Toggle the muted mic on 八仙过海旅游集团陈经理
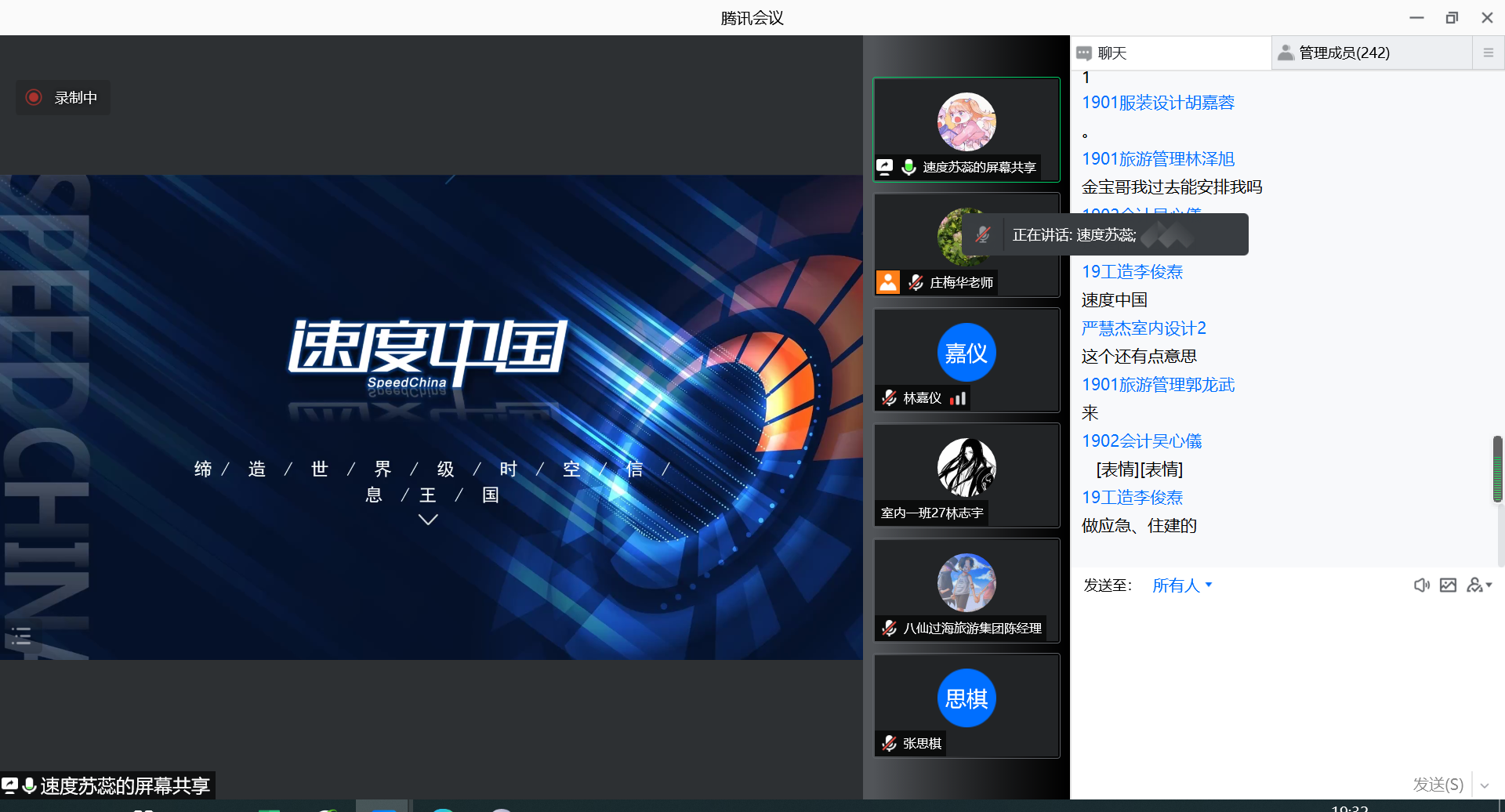The image size is (1505, 812). 889,628
